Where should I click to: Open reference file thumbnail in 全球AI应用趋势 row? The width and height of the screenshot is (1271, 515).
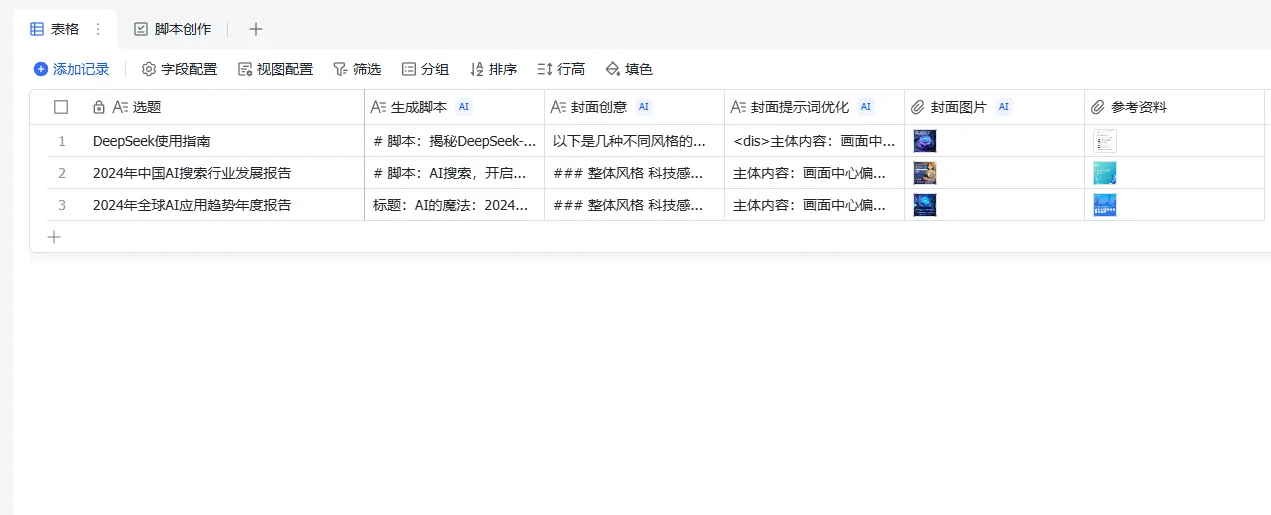point(1105,205)
